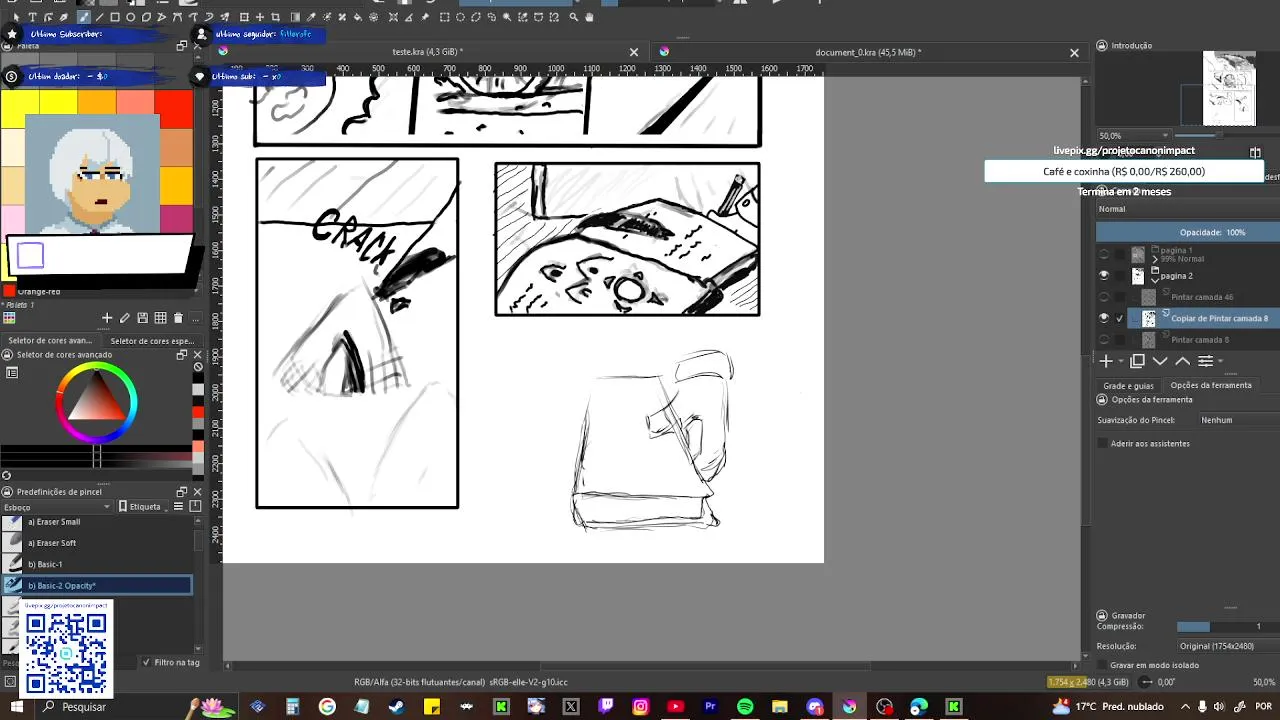Enable Gravar em modo isolado checkbox
This screenshot has height=720, width=1280.
point(1103,665)
